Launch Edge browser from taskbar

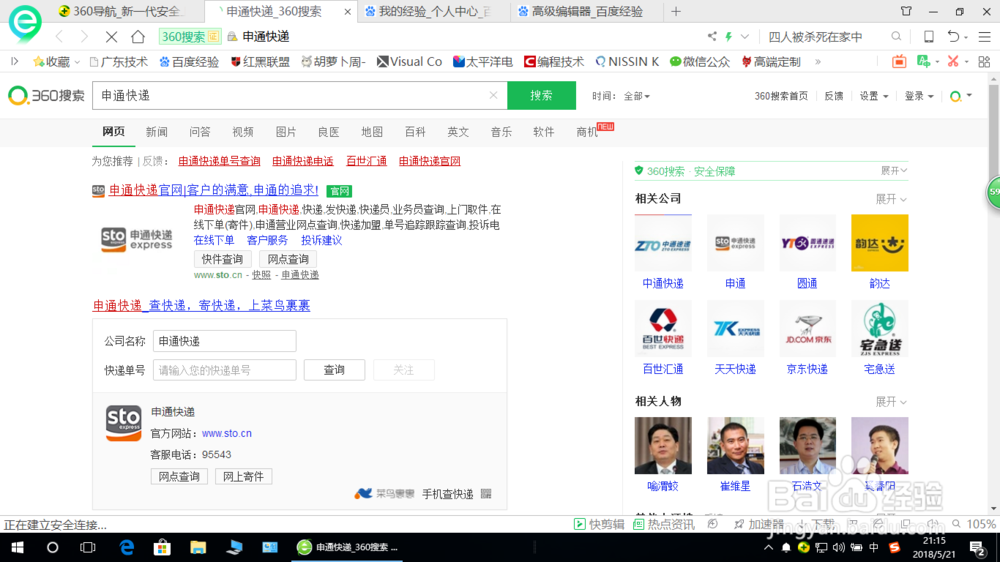pyautogui.click(x=127, y=547)
